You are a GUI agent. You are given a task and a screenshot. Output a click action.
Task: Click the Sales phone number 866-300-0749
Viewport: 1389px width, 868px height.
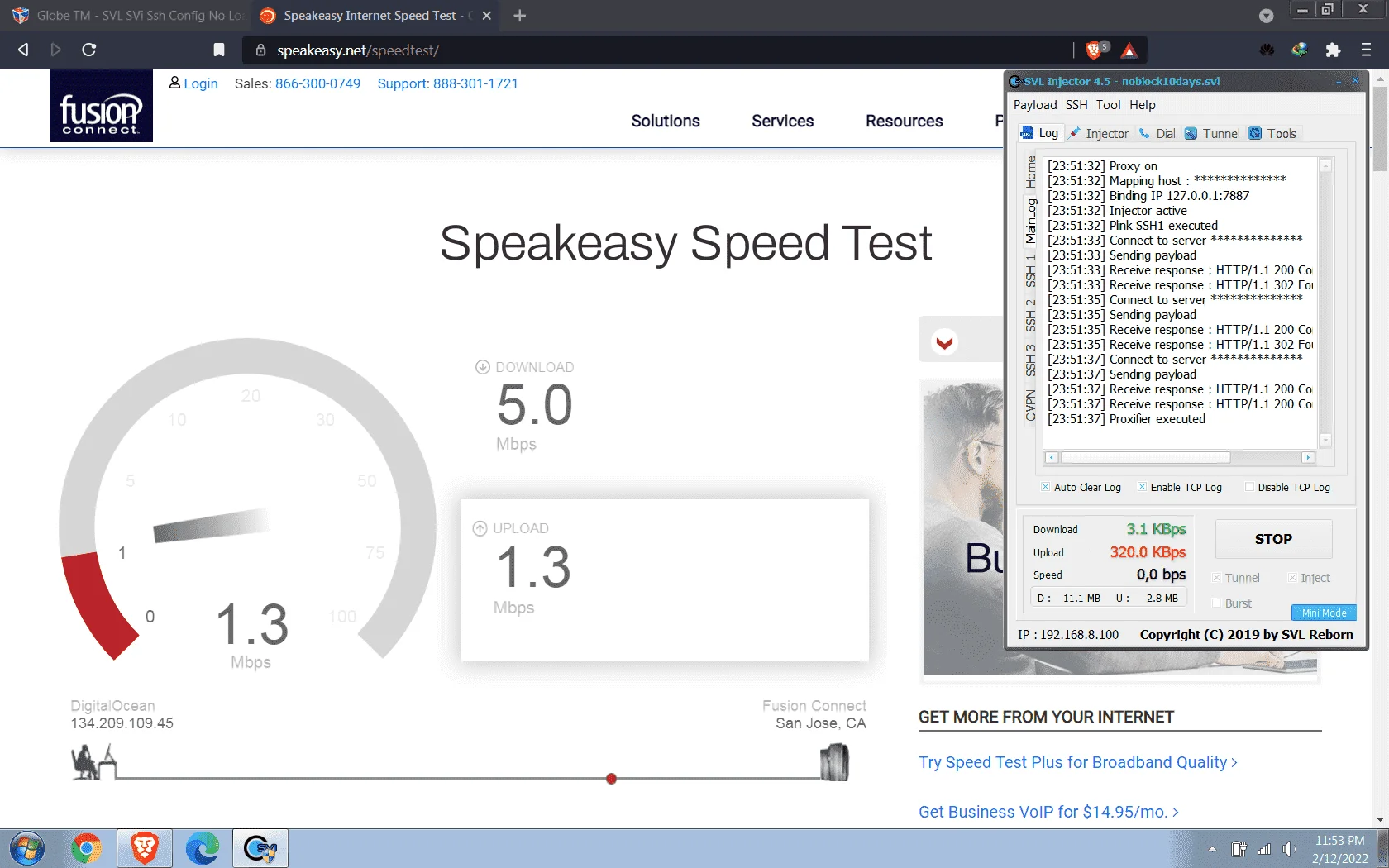click(317, 83)
